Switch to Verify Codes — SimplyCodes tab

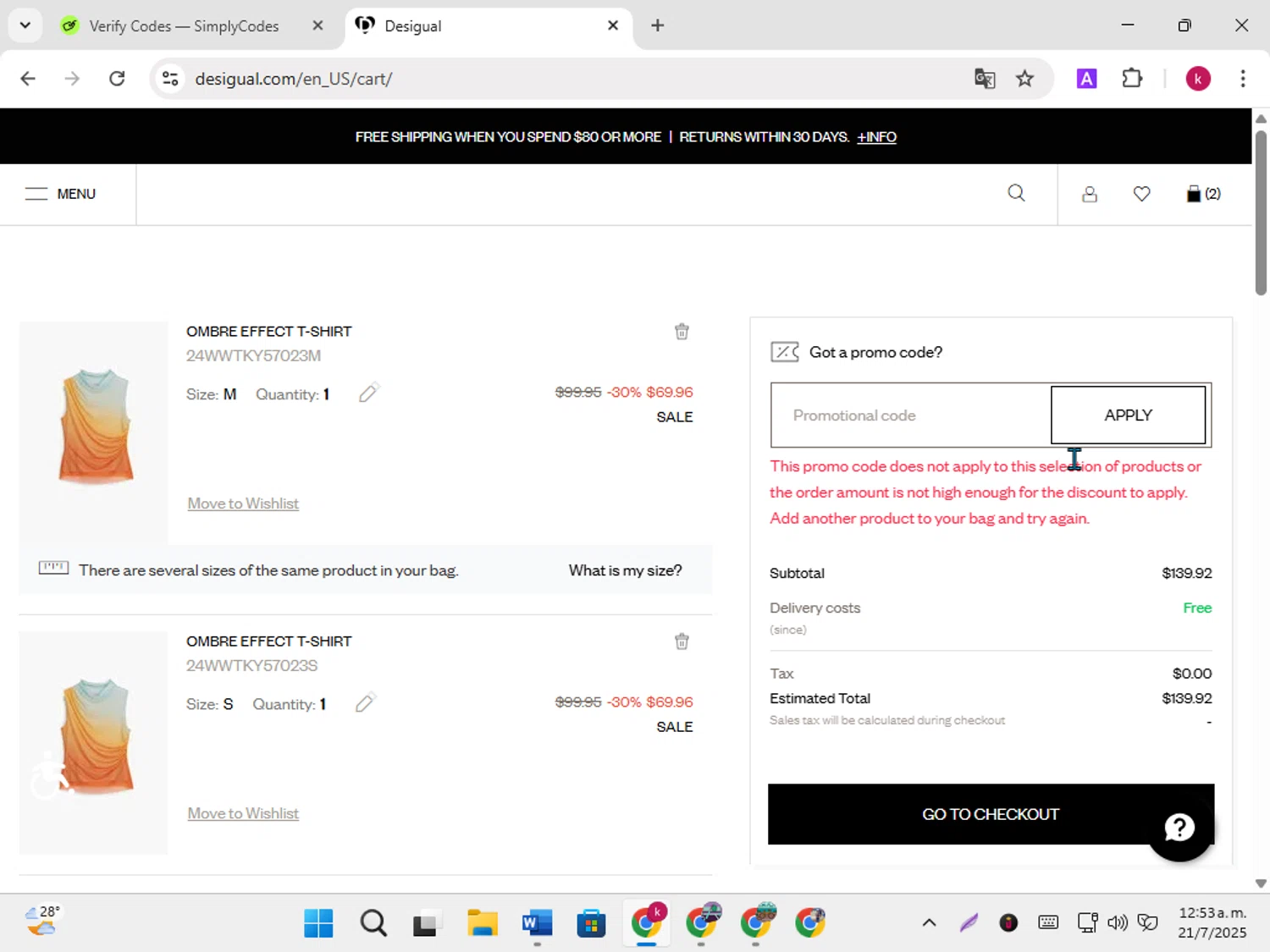[x=184, y=26]
